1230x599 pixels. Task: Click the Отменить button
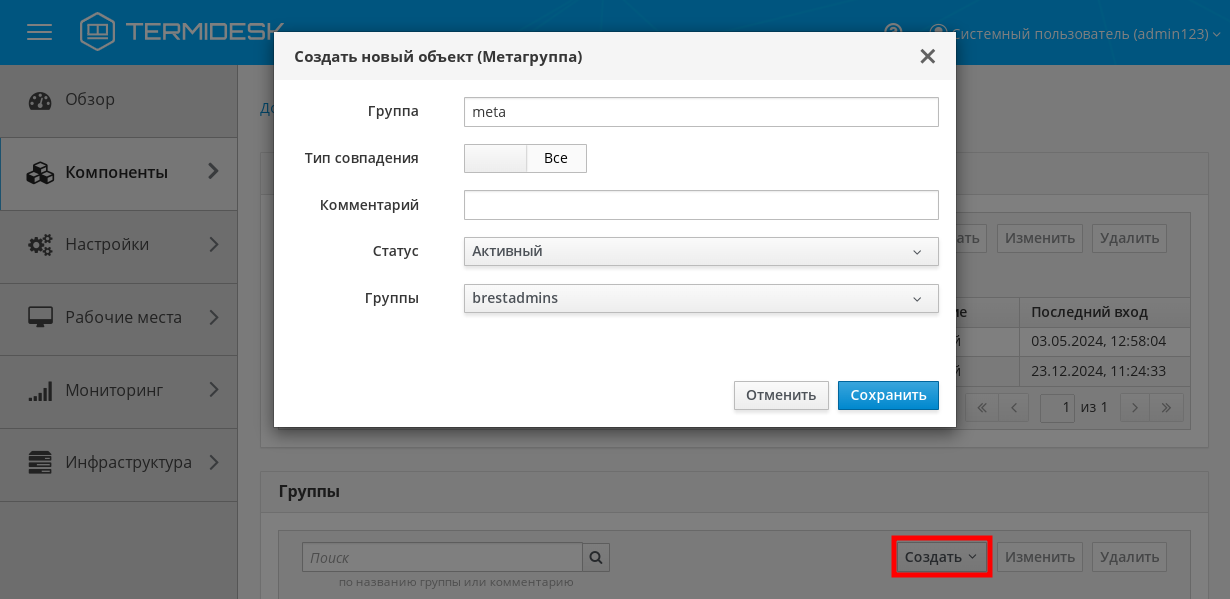coord(781,395)
